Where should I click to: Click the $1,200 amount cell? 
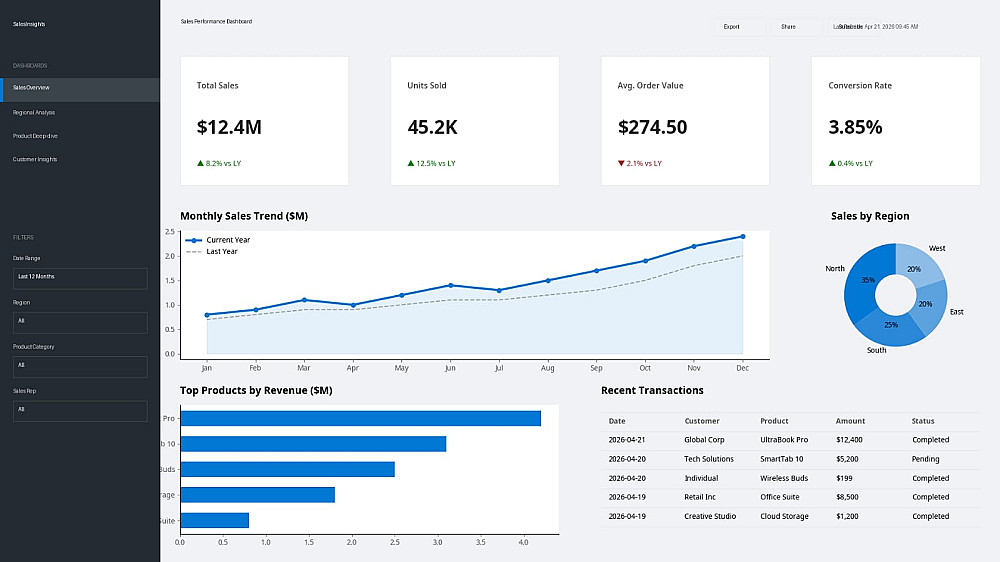pos(847,516)
